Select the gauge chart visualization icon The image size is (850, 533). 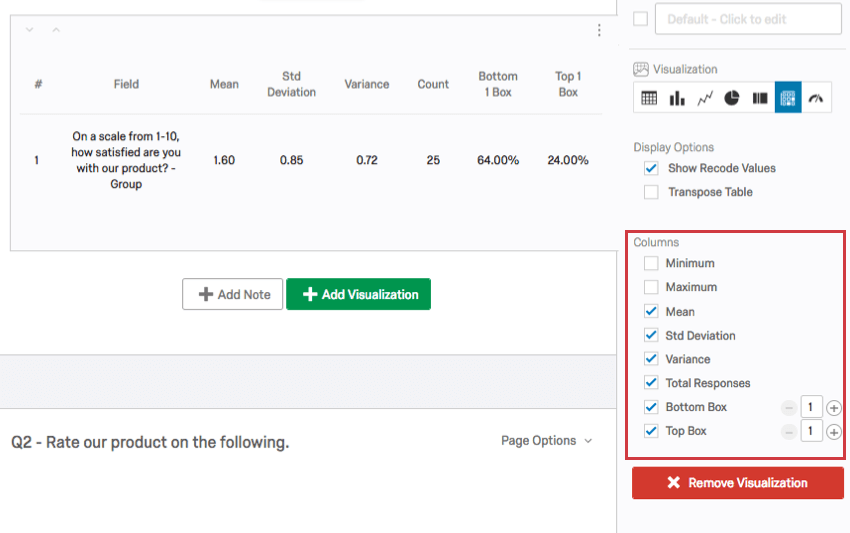coord(816,98)
